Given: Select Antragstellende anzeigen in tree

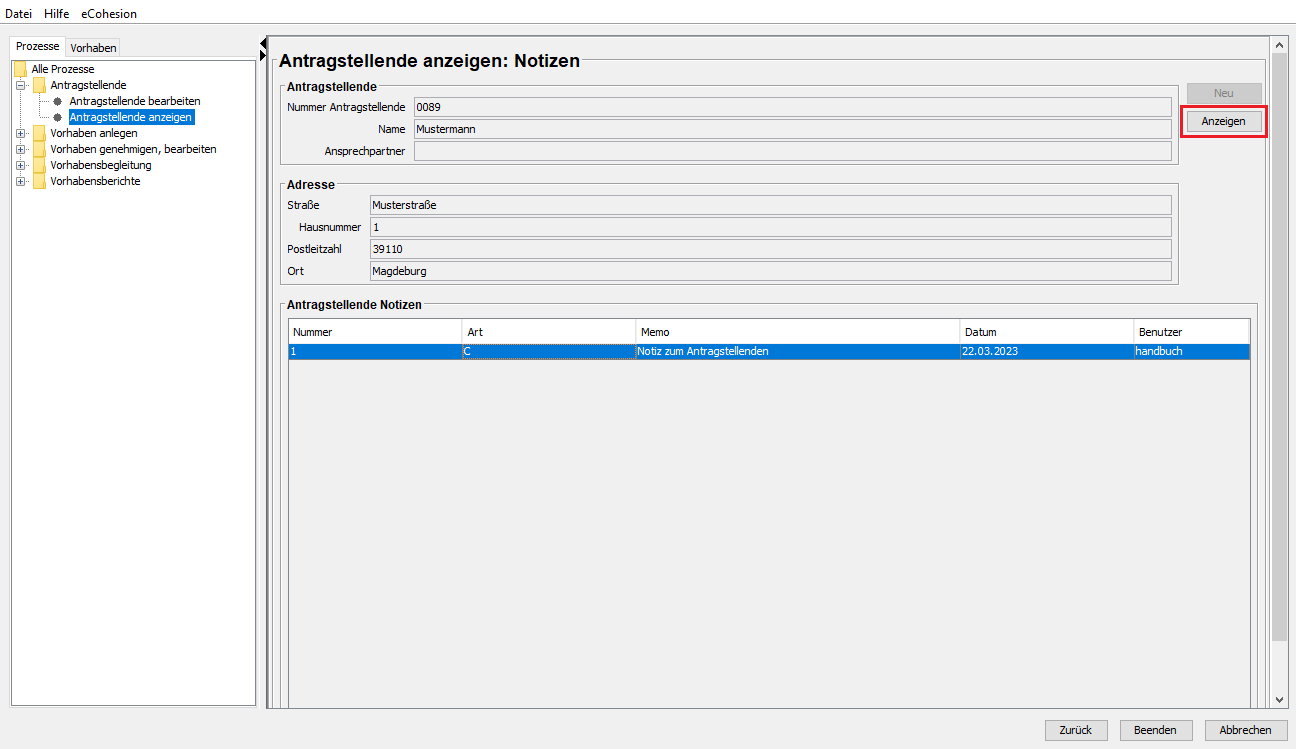Looking at the screenshot, I should [131, 117].
